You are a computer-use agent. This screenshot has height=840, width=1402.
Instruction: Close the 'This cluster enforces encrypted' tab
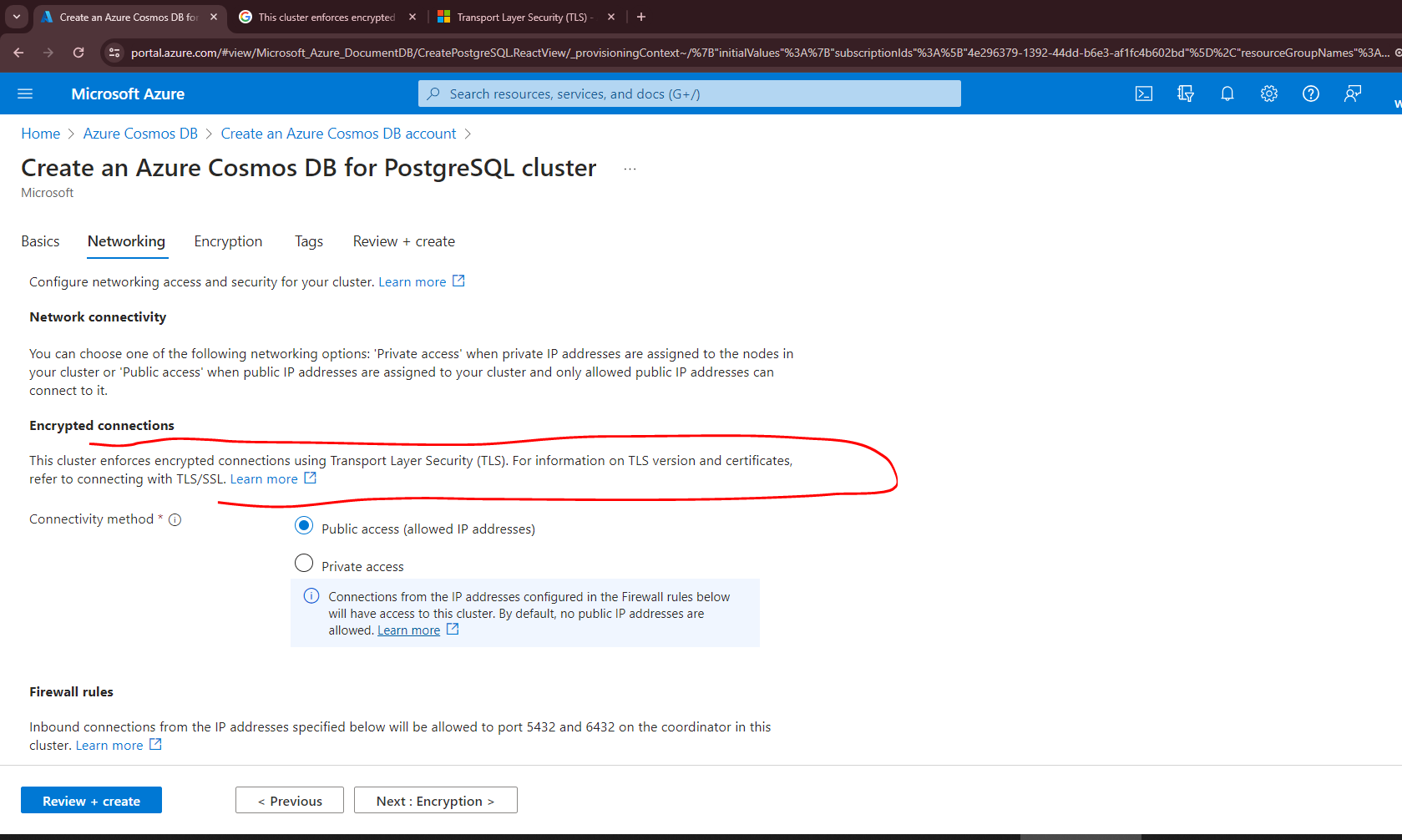click(x=413, y=17)
